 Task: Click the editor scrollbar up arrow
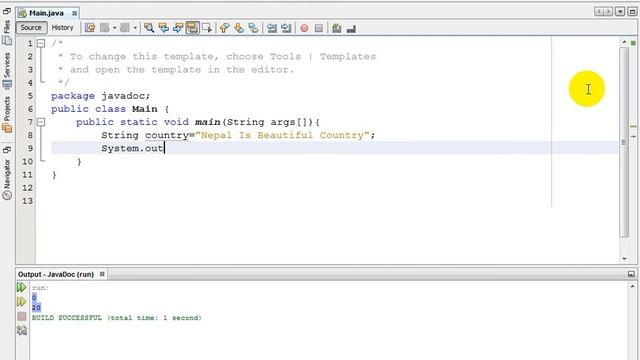click(x=624, y=42)
